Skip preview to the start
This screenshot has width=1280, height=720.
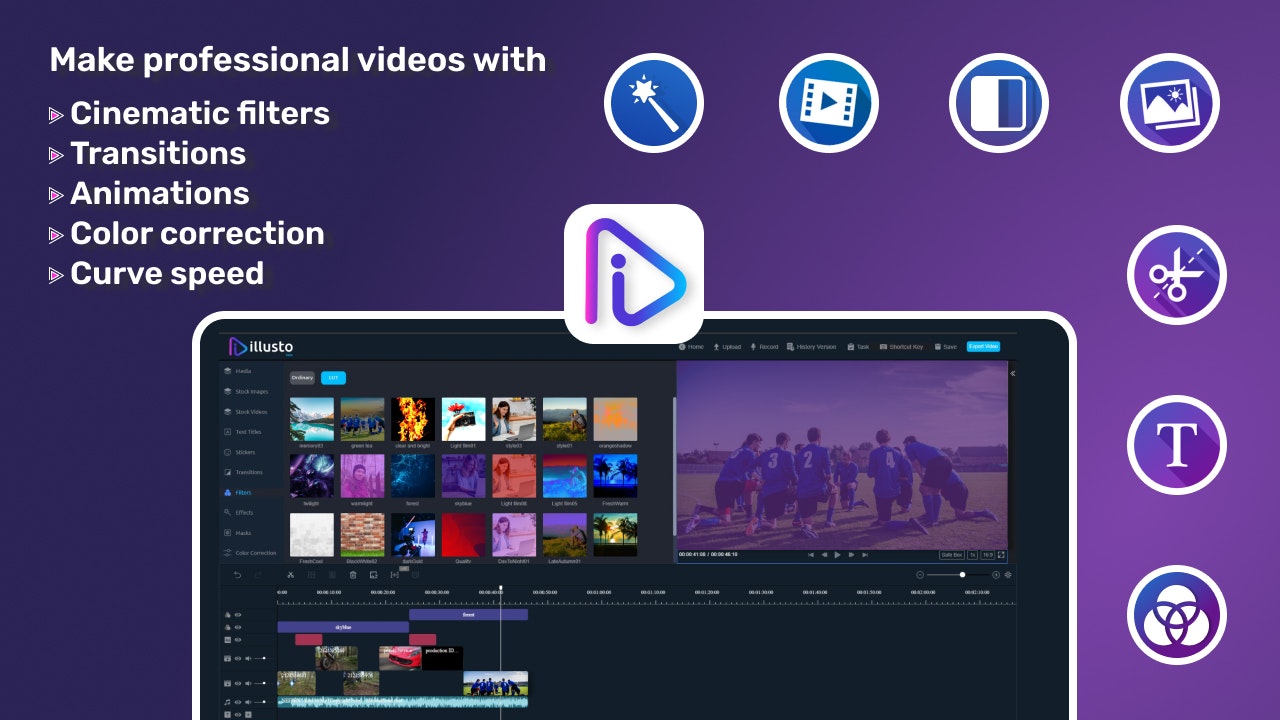811,554
